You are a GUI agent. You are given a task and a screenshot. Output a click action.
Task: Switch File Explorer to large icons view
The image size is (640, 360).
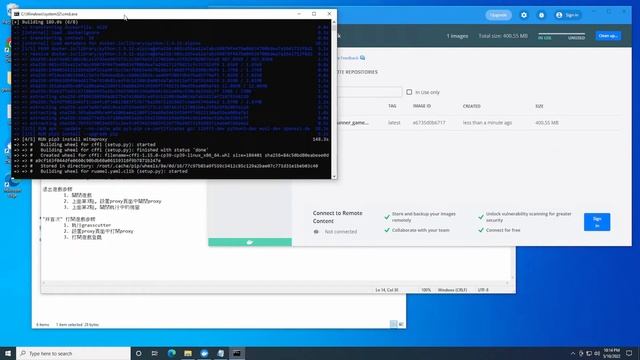click(401, 324)
